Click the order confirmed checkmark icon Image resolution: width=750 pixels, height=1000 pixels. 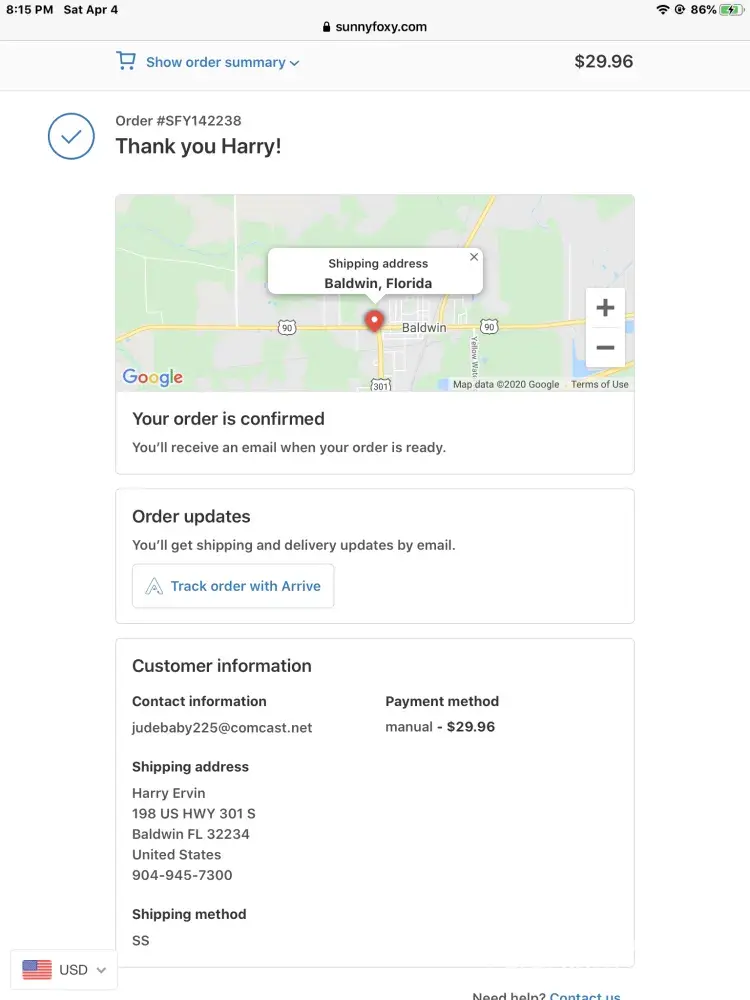[72, 137]
